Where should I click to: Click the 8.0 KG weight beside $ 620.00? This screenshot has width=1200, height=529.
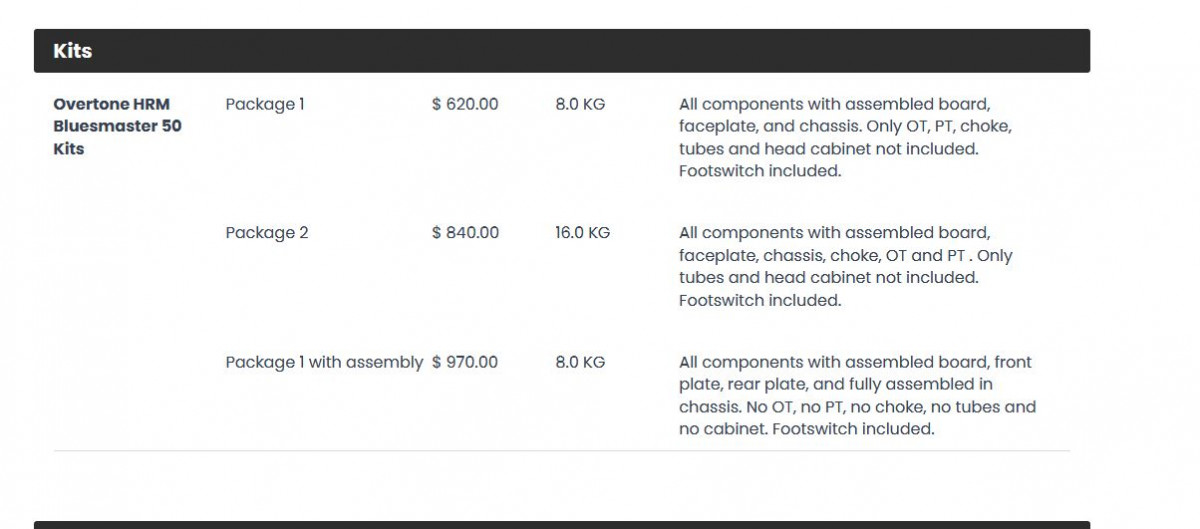tap(580, 104)
